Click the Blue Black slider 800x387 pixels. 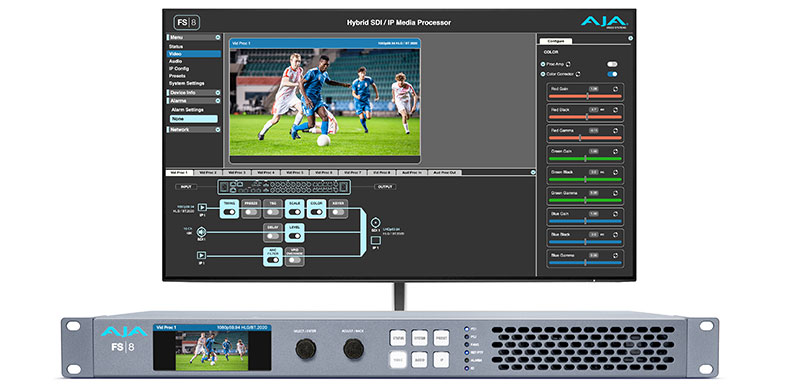point(585,242)
